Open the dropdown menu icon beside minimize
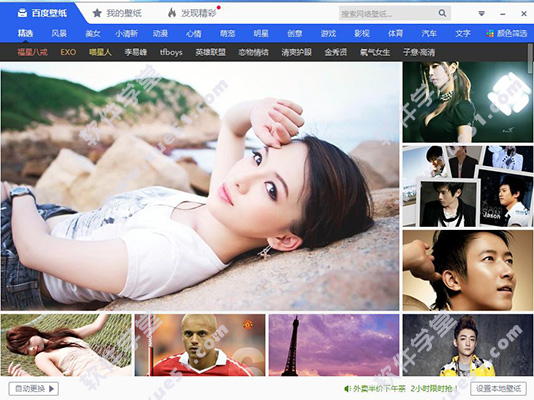This screenshot has width=534, height=400. 482,14
